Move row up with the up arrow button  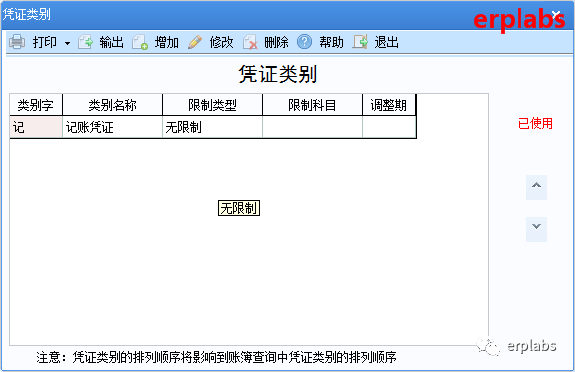pos(536,187)
